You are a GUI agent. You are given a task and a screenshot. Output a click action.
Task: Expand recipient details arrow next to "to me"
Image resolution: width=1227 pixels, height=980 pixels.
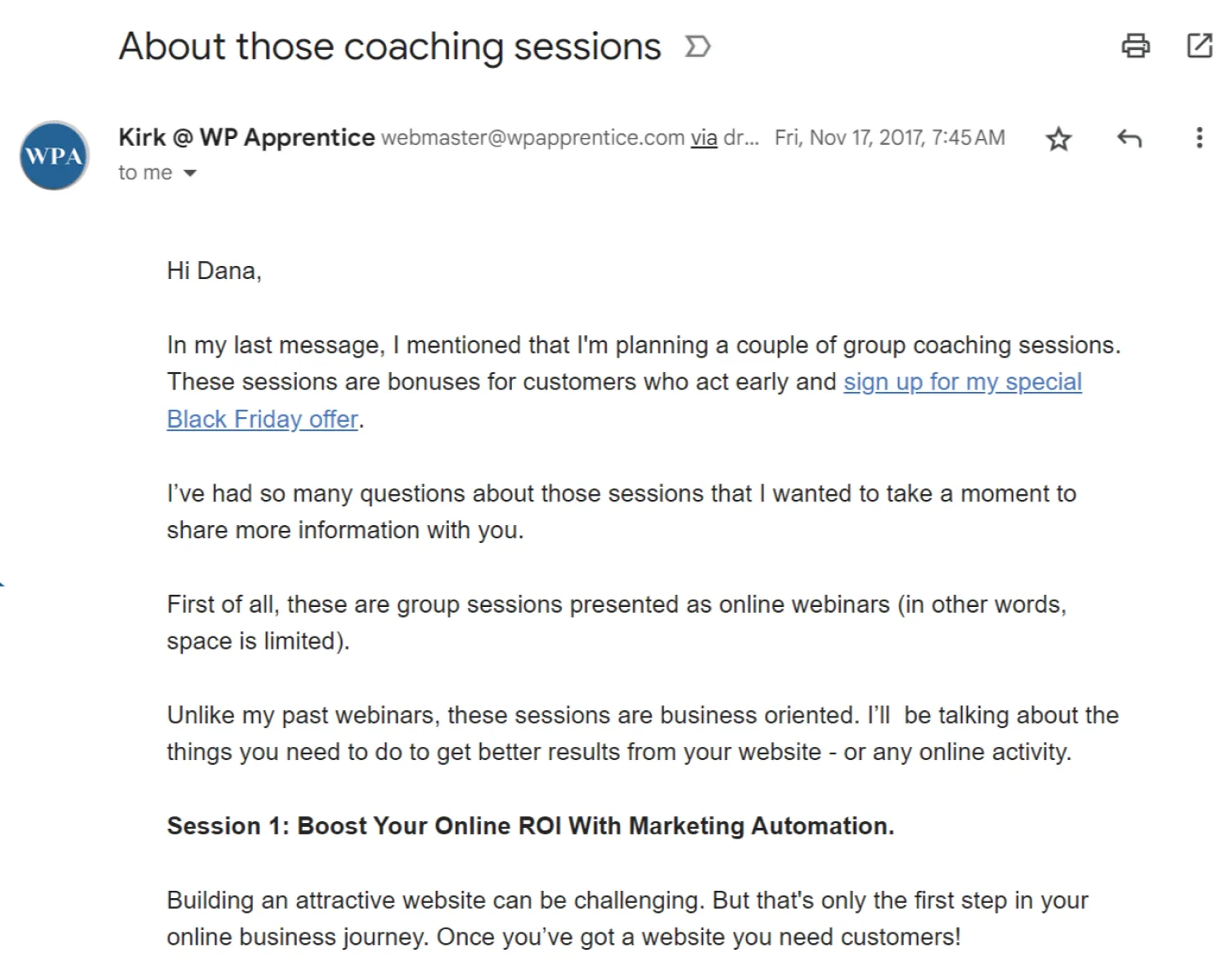click(190, 173)
